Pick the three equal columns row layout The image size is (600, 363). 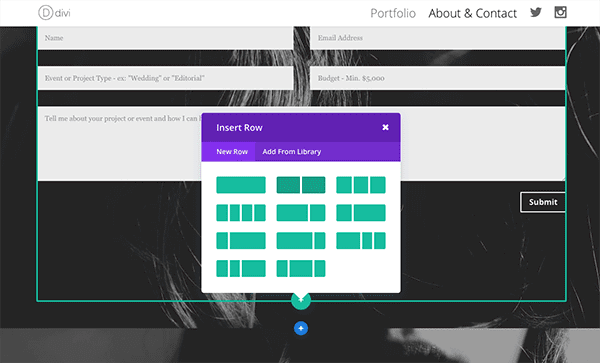(x=361, y=185)
